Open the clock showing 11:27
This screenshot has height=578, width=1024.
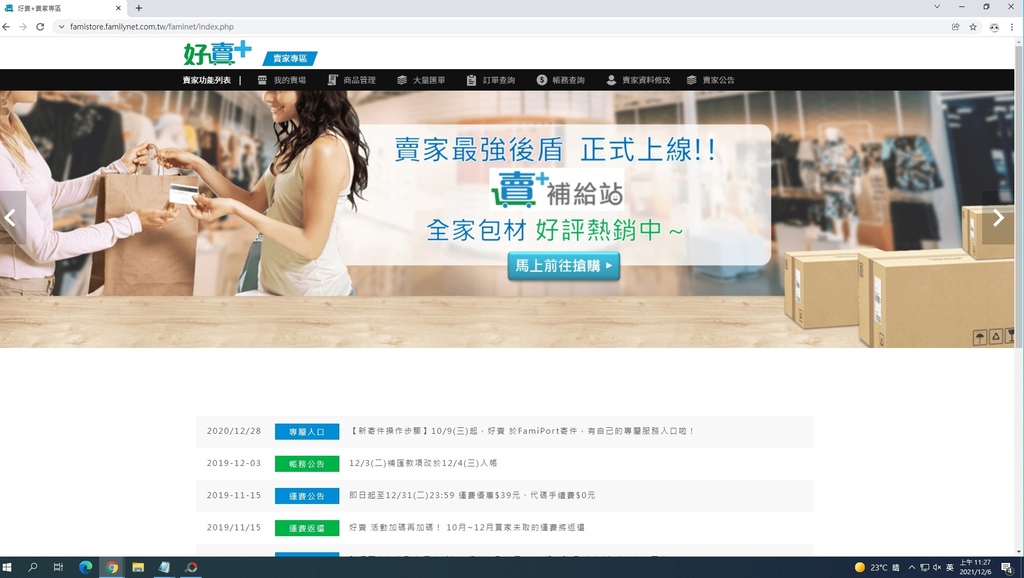(x=975, y=568)
